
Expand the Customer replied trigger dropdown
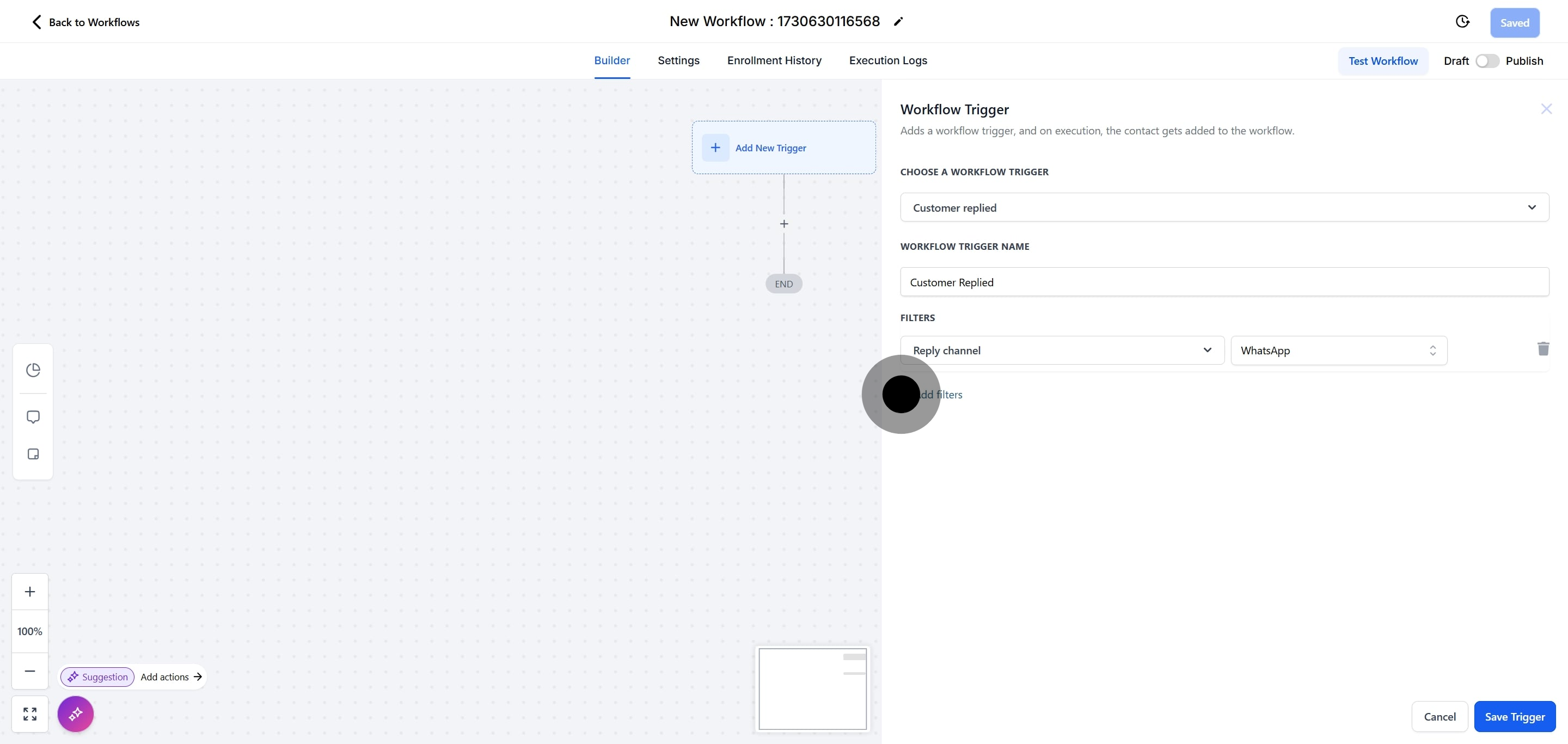[x=1223, y=207]
